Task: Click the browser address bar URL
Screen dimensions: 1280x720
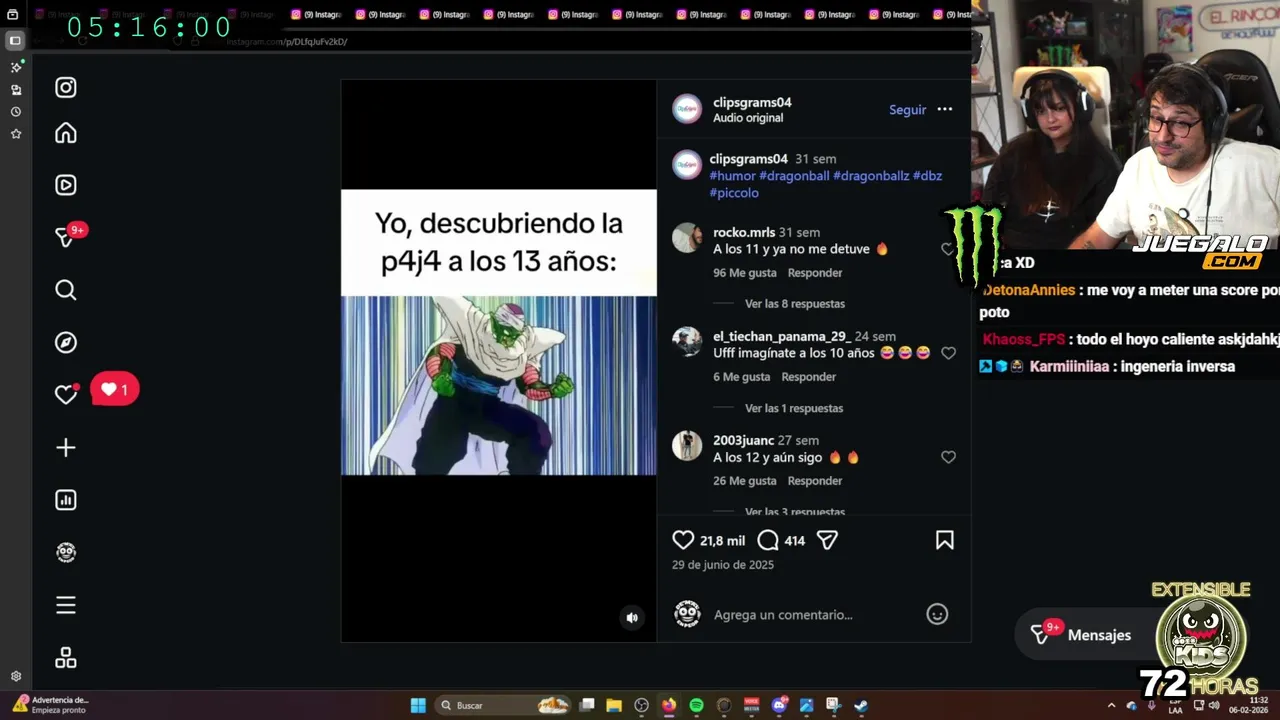Action: 287,42
